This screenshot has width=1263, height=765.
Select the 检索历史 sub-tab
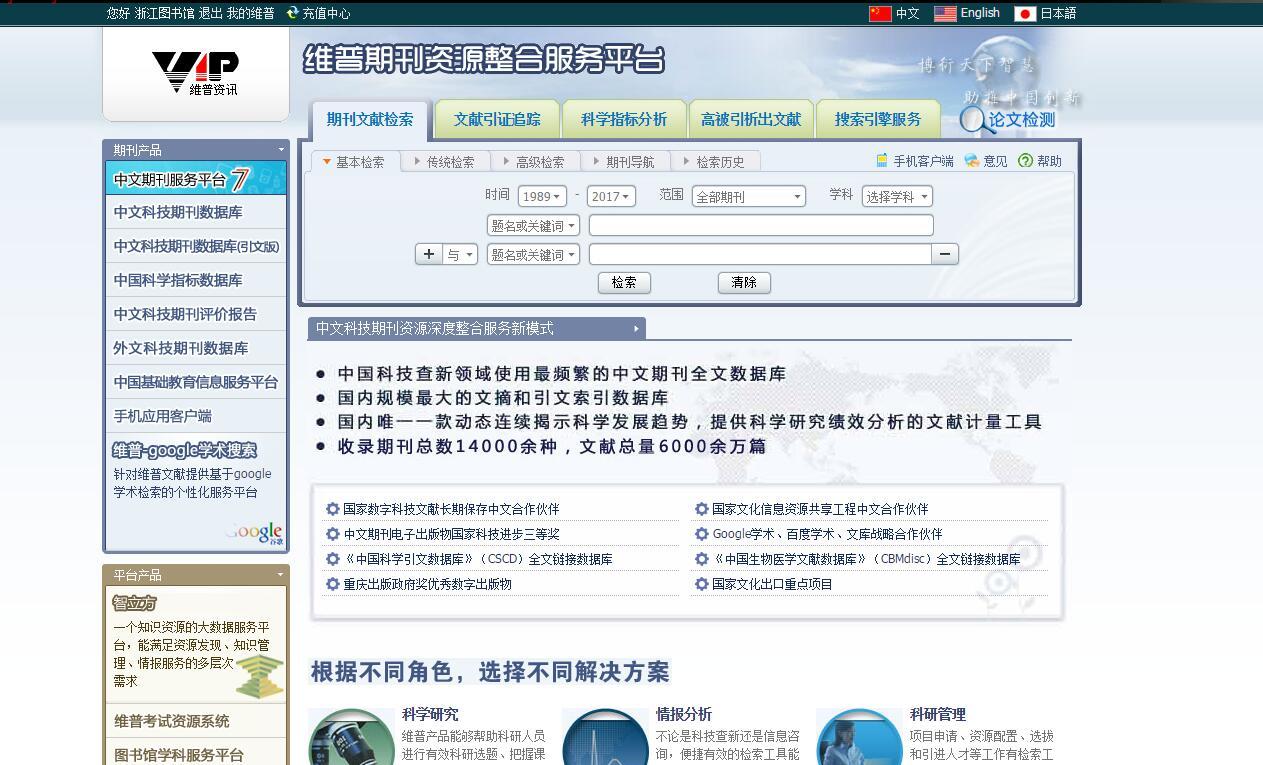tap(715, 161)
